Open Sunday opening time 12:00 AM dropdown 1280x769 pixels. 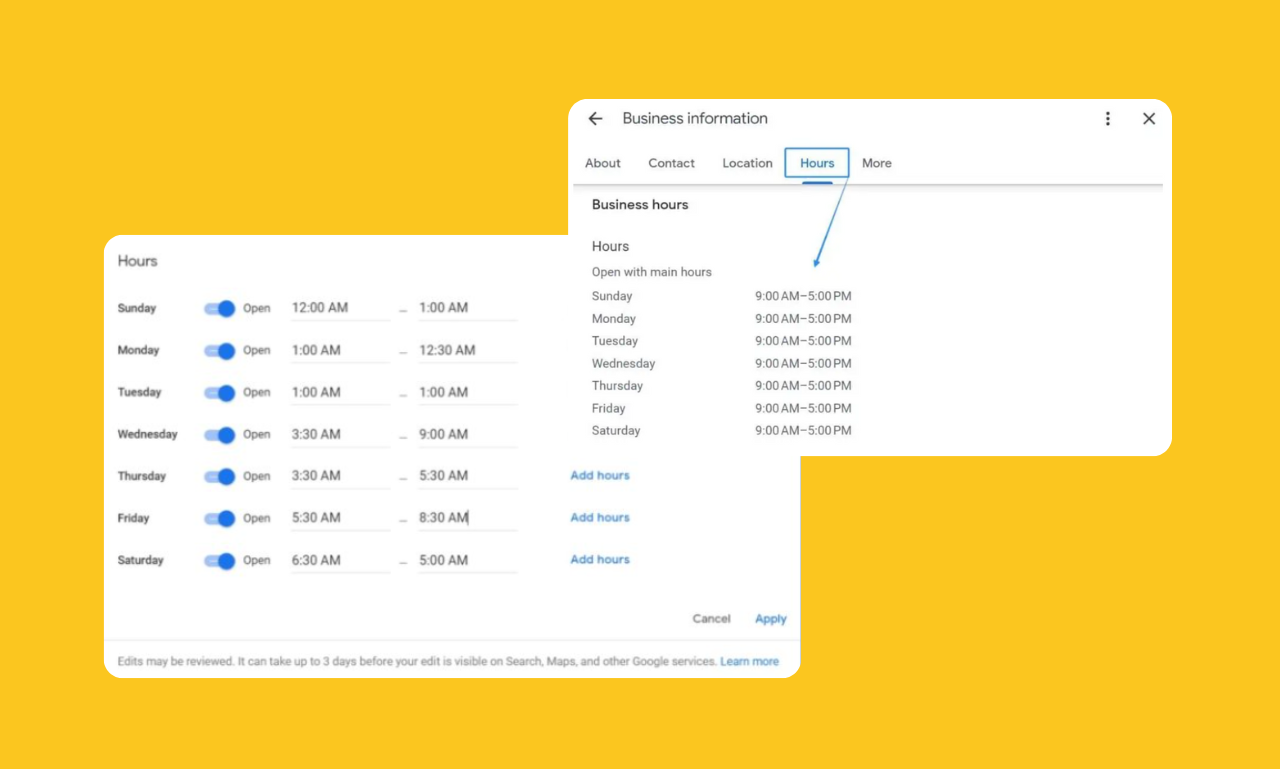click(339, 308)
